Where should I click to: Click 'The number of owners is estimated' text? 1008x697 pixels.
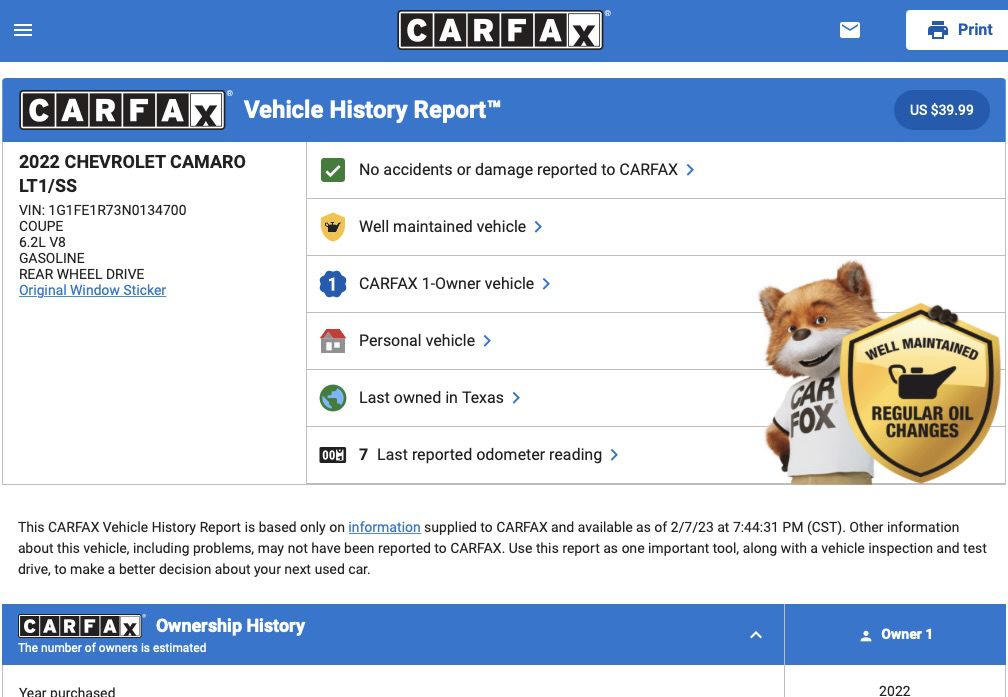[112, 648]
